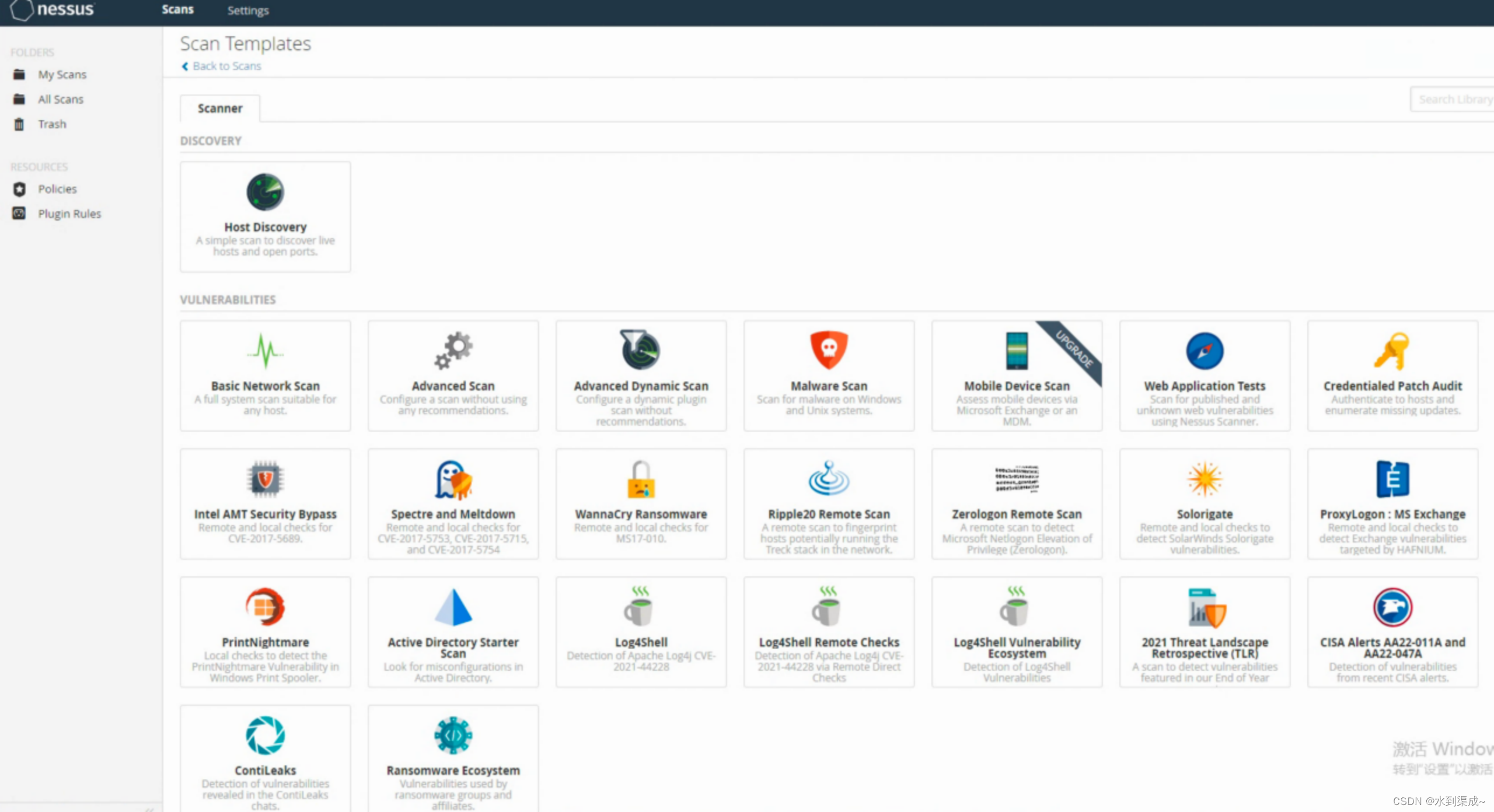Open the Advanced Scan gears icon

453,350
